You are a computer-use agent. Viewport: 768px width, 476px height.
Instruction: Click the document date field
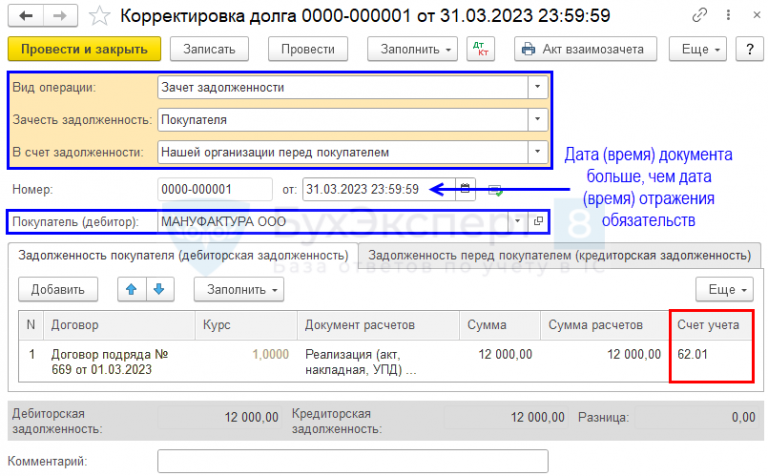pos(379,189)
